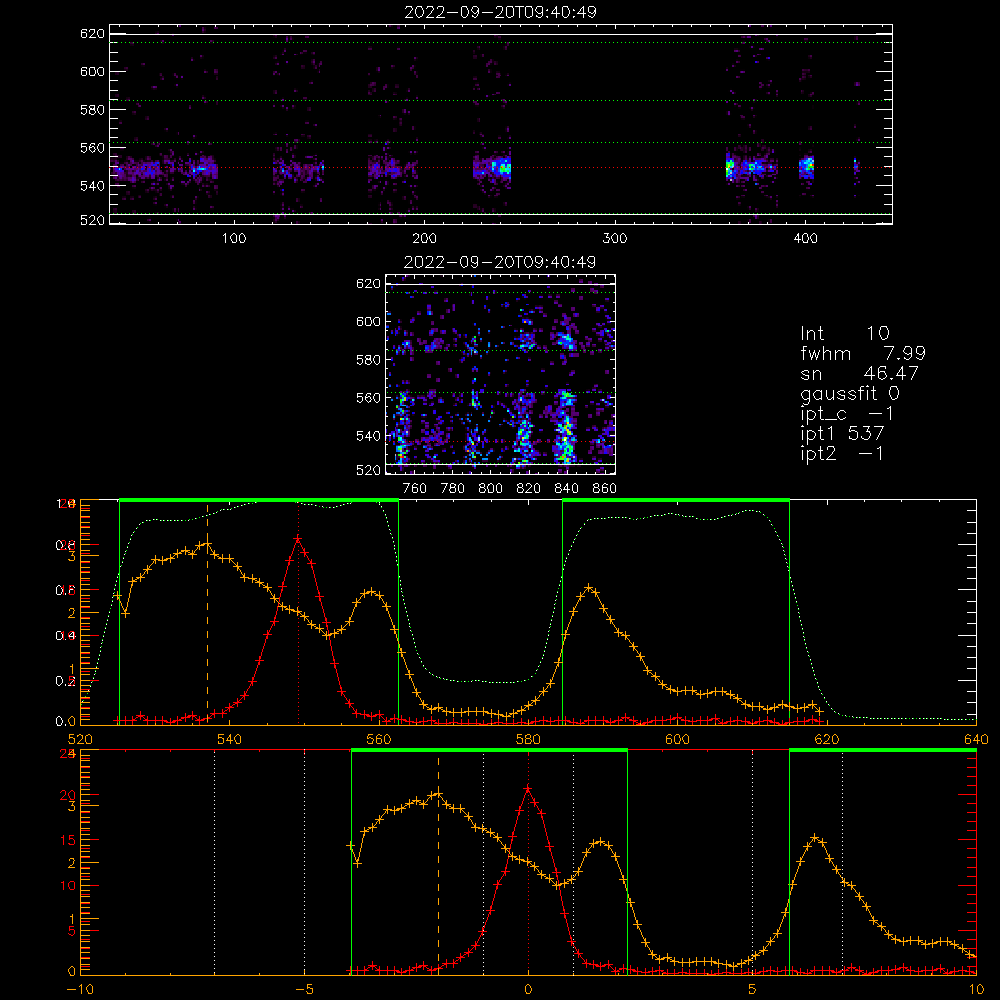The width and height of the screenshot is (1000, 1000).
Task: Click the bright emission blob near x=360 in top spectrogram
Action: 730,168
